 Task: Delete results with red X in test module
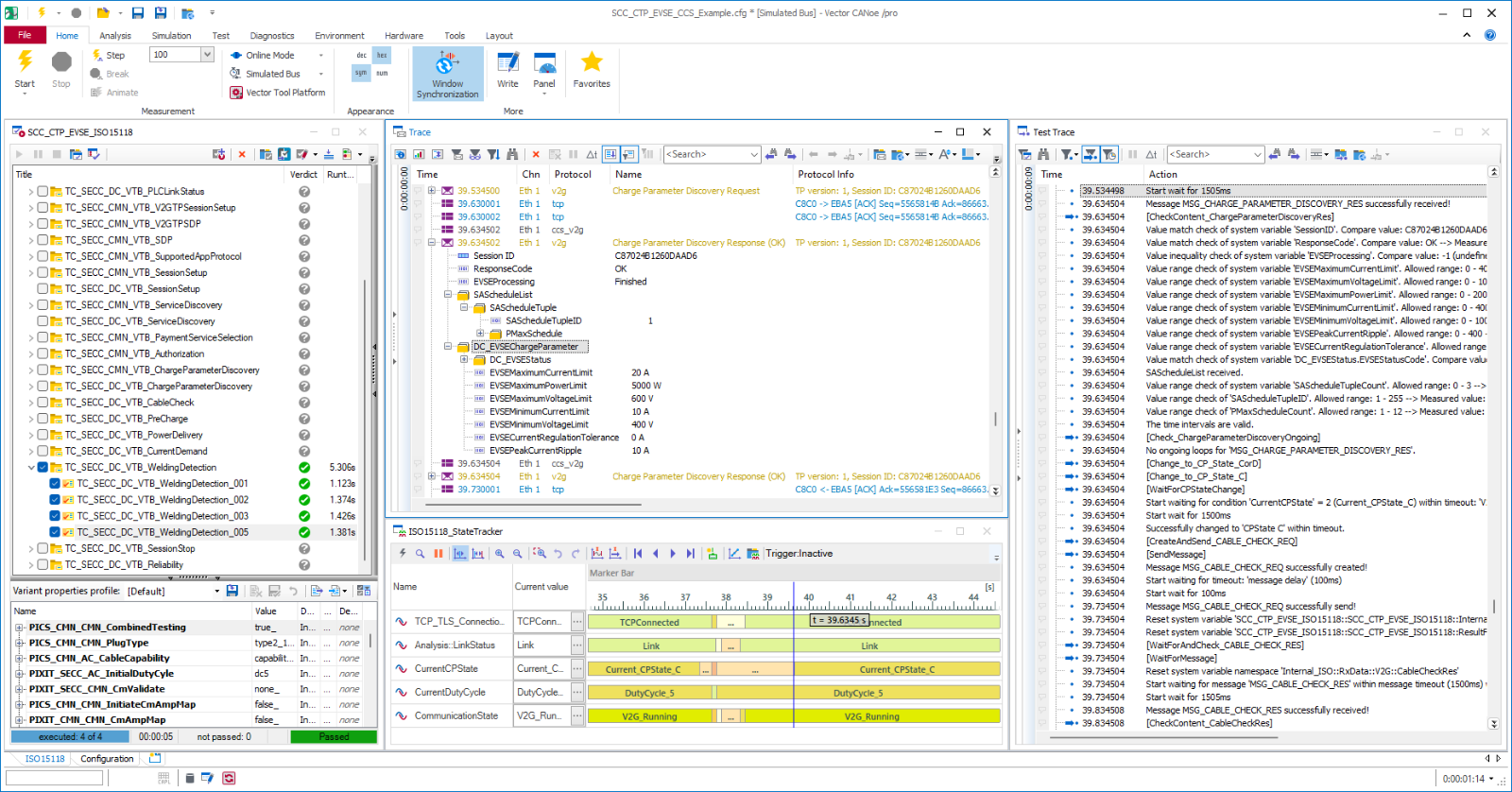pyautogui.click(x=242, y=154)
